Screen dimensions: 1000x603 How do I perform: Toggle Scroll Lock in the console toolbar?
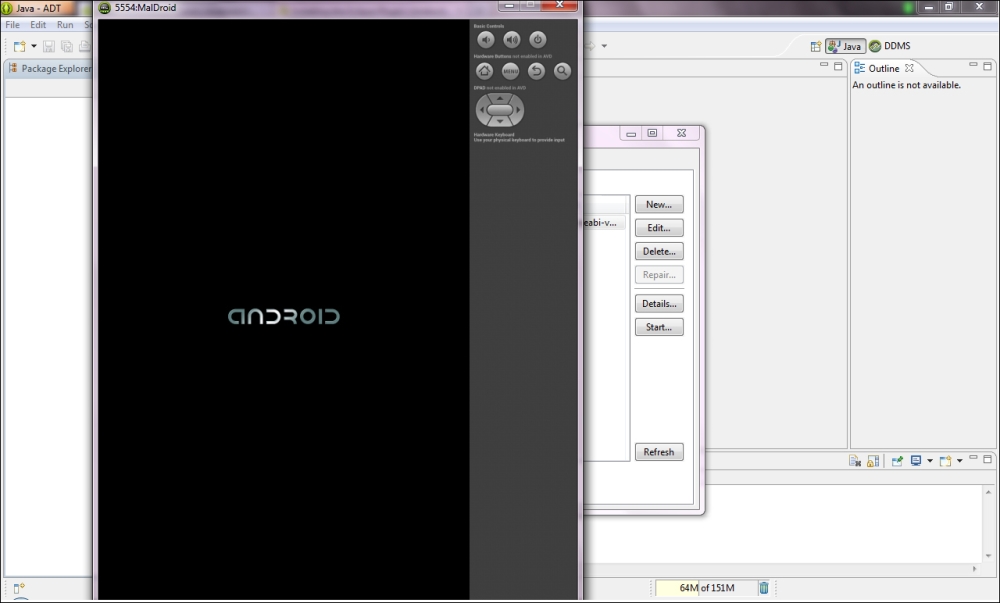[x=873, y=461]
